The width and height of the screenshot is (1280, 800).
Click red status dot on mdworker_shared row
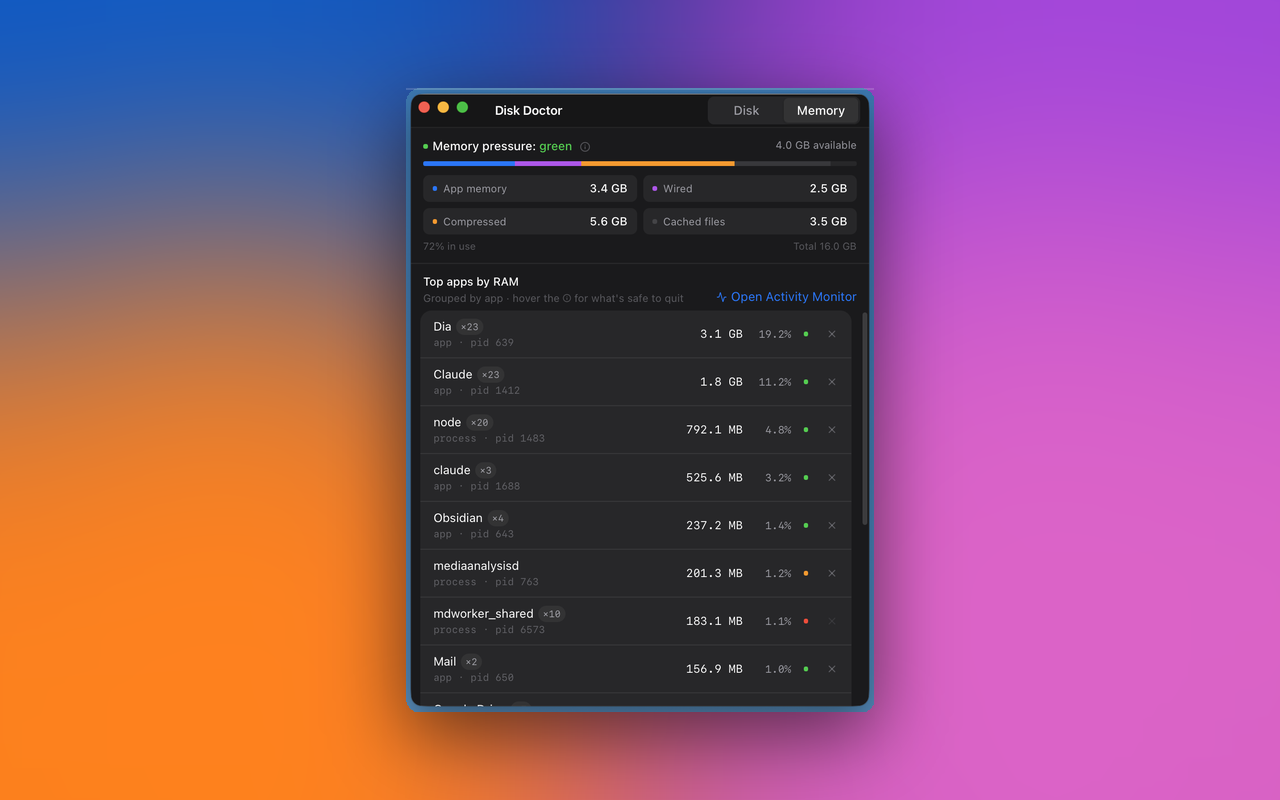(x=806, y=621)
